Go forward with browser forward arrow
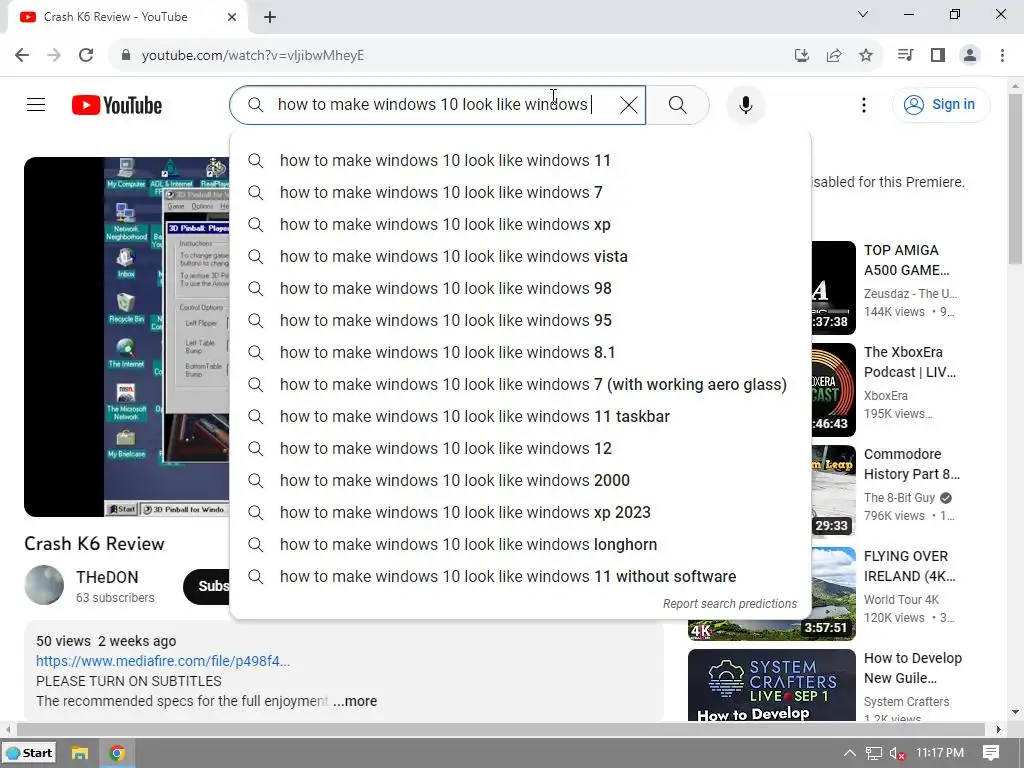Viewport: 1024px width, 768px height. click(x=54, y=55)
